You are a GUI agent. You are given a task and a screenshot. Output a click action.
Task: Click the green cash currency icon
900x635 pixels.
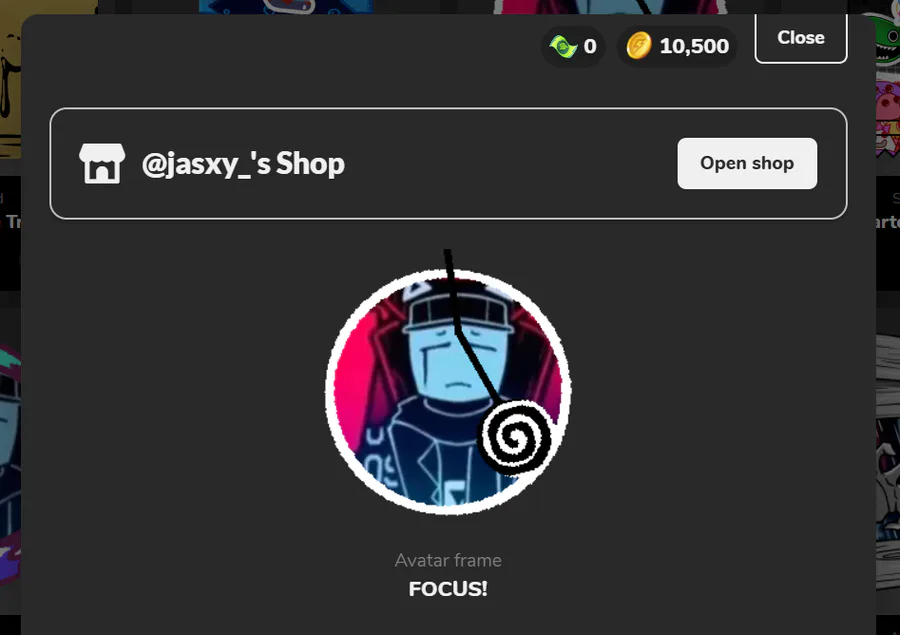pyautogui.click(x=563, y=47)
